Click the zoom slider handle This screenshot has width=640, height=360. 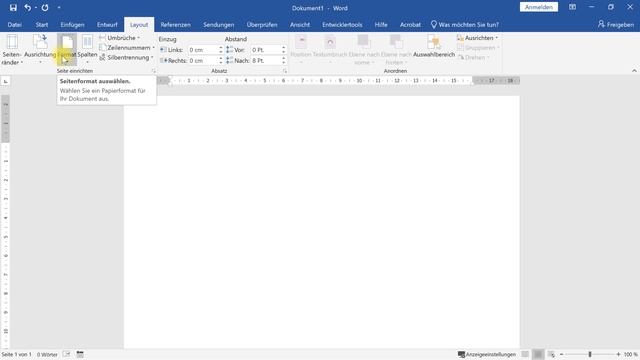[x=590, y=354]
